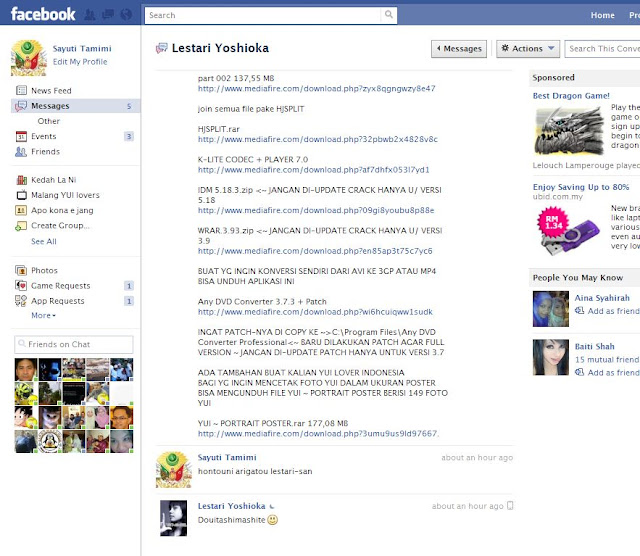
Task: Click USB drive ad thumbnail
Action: coord(569,229)
